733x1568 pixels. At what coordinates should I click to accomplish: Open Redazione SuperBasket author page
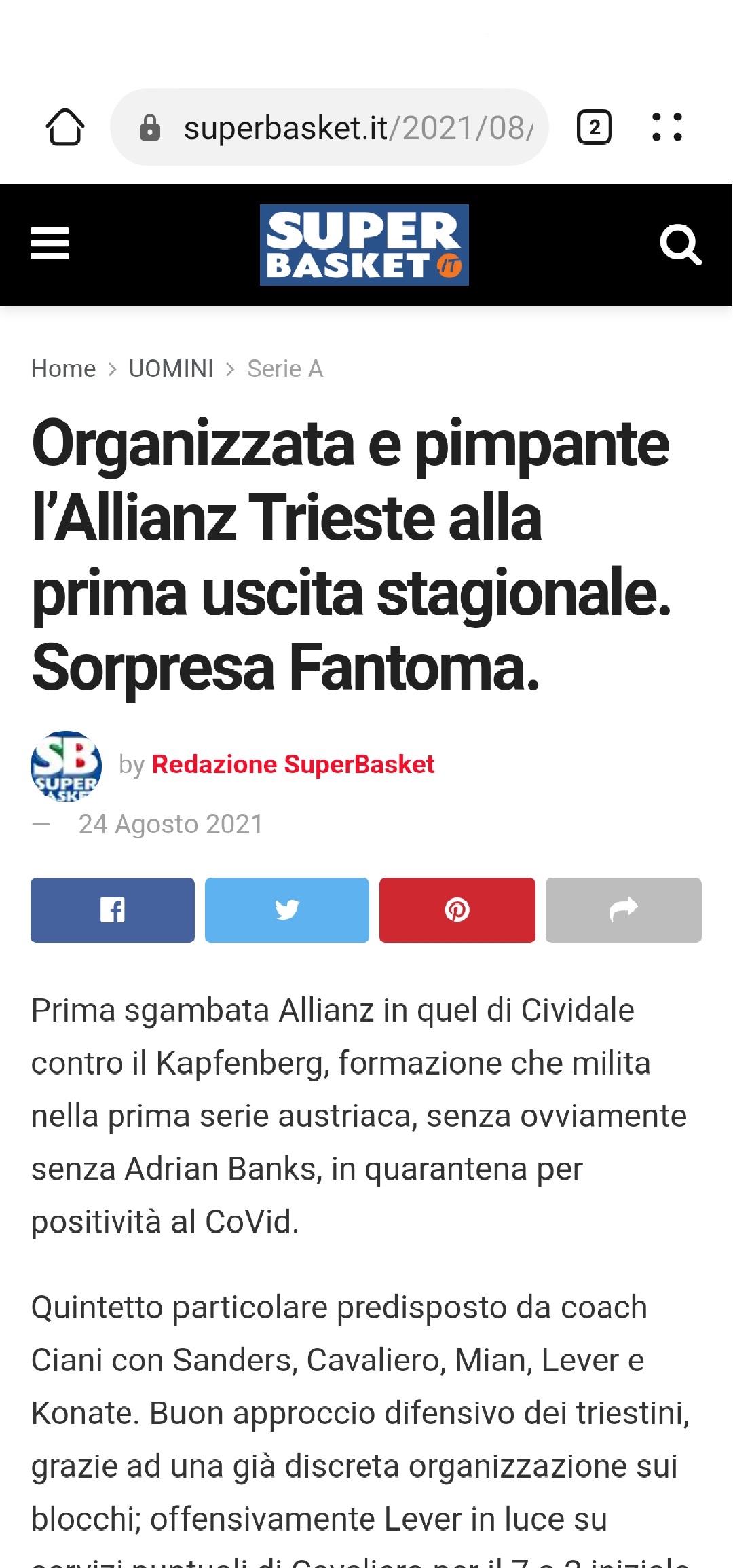293,764
